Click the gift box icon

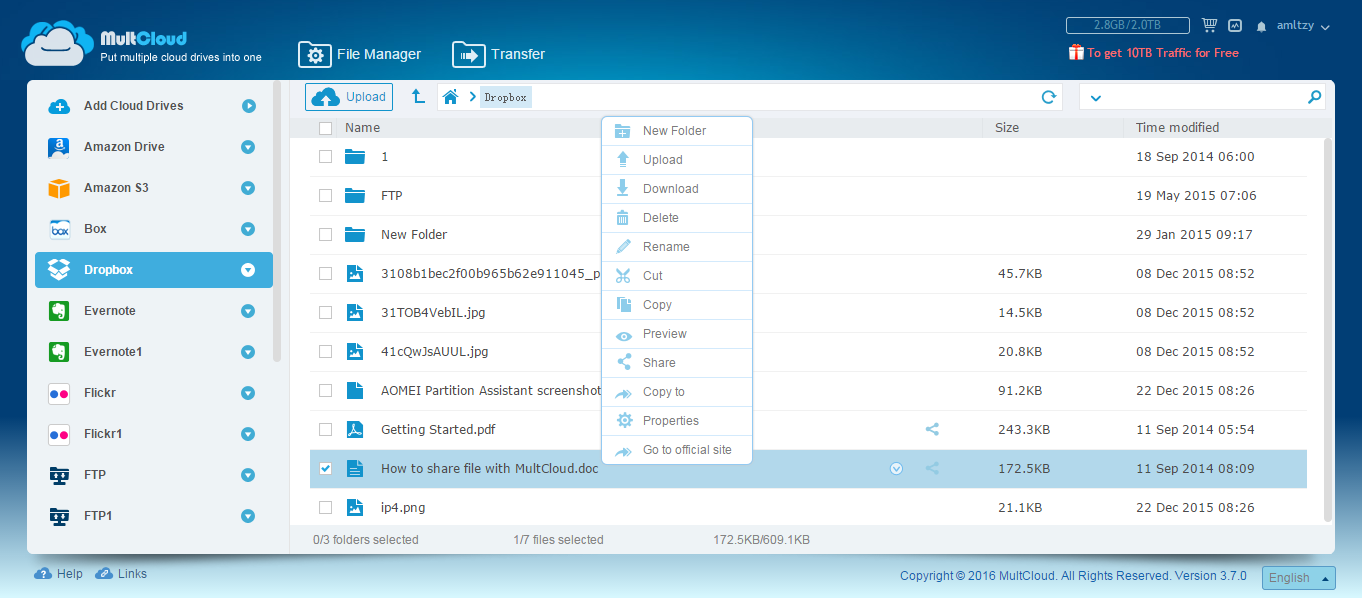coord(1076,52)
